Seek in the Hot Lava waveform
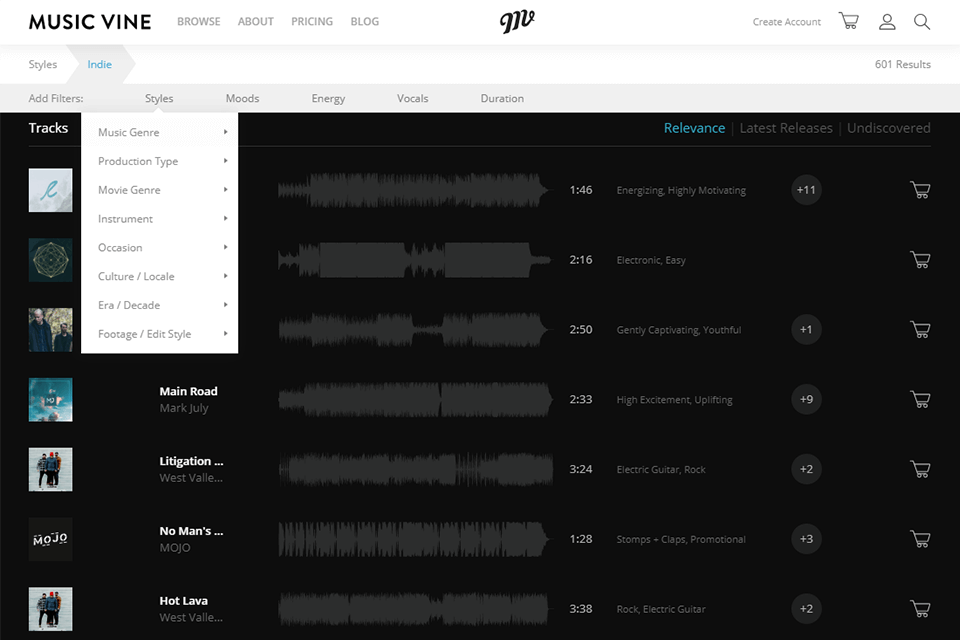This screenshot has height=640, width=960. (414, 609)
